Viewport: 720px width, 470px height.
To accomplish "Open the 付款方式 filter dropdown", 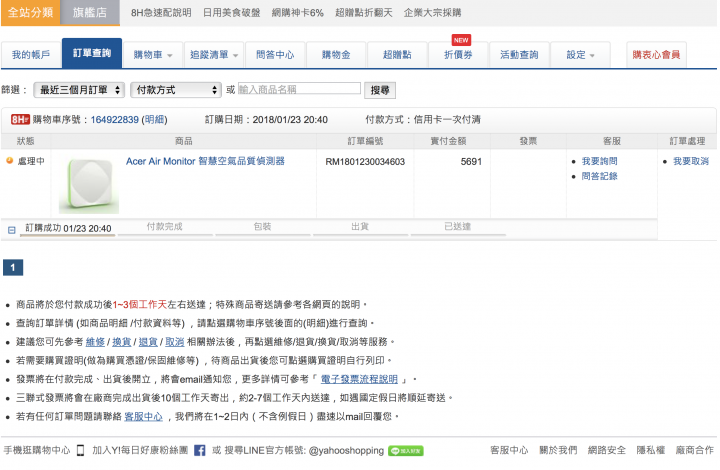I will pyautogui.click(x=176, y=90).
